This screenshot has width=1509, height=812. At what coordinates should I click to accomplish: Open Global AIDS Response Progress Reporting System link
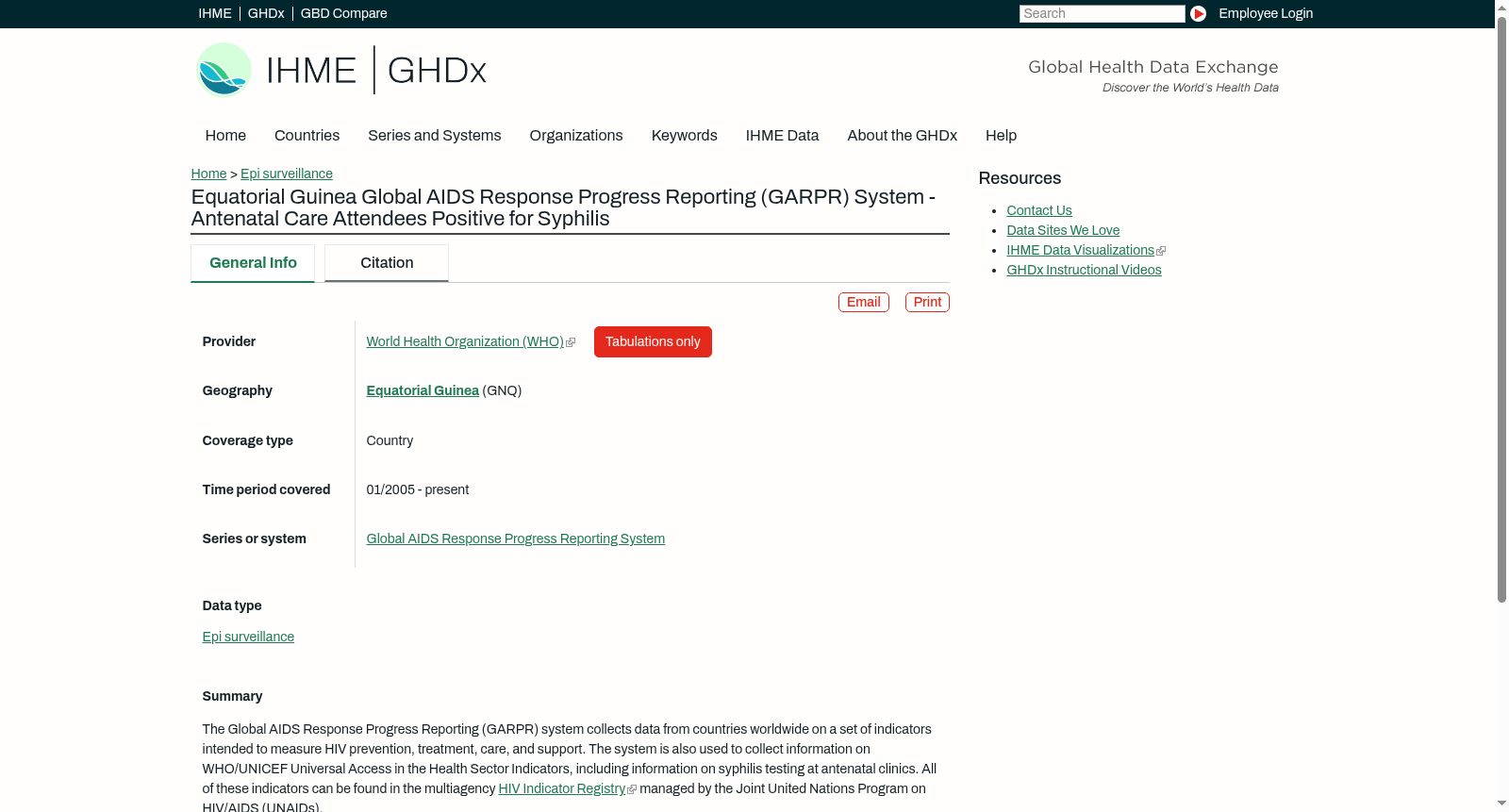(515, 539)
